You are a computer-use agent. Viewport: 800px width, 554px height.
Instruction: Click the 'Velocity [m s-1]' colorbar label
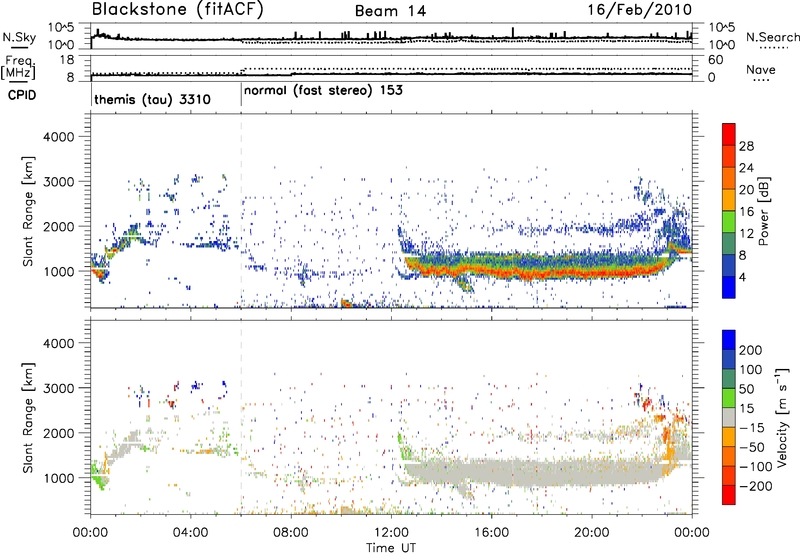pos(782,417)
